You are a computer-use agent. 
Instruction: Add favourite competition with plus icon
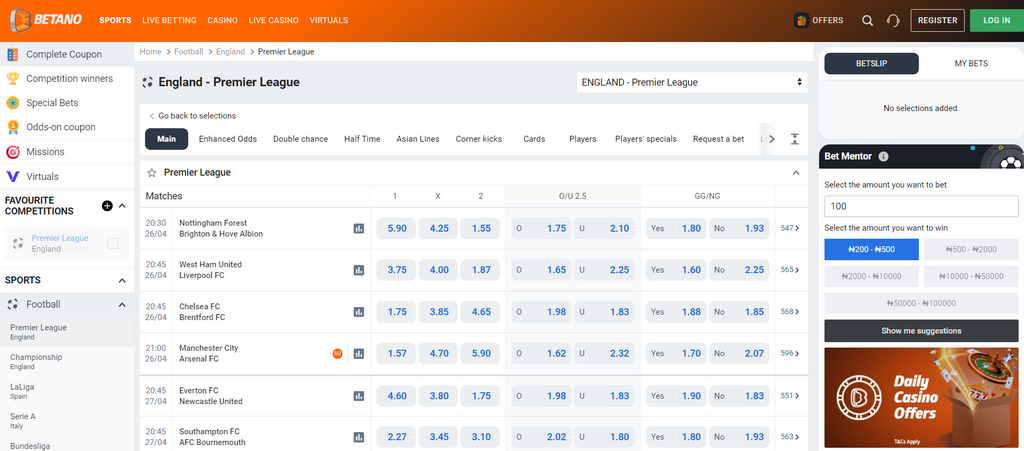tap(107, 206)
